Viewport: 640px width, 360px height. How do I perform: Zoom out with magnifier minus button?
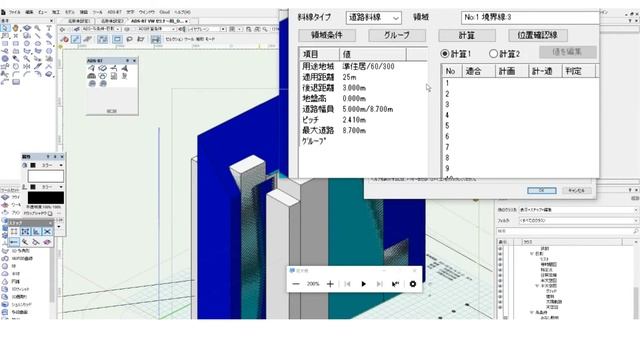pyautogui.click(x=296, y=284)
